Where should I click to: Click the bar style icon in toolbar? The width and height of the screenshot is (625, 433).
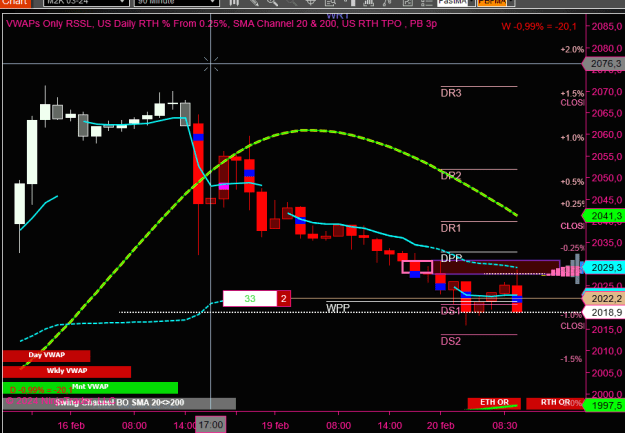[234, 2]
